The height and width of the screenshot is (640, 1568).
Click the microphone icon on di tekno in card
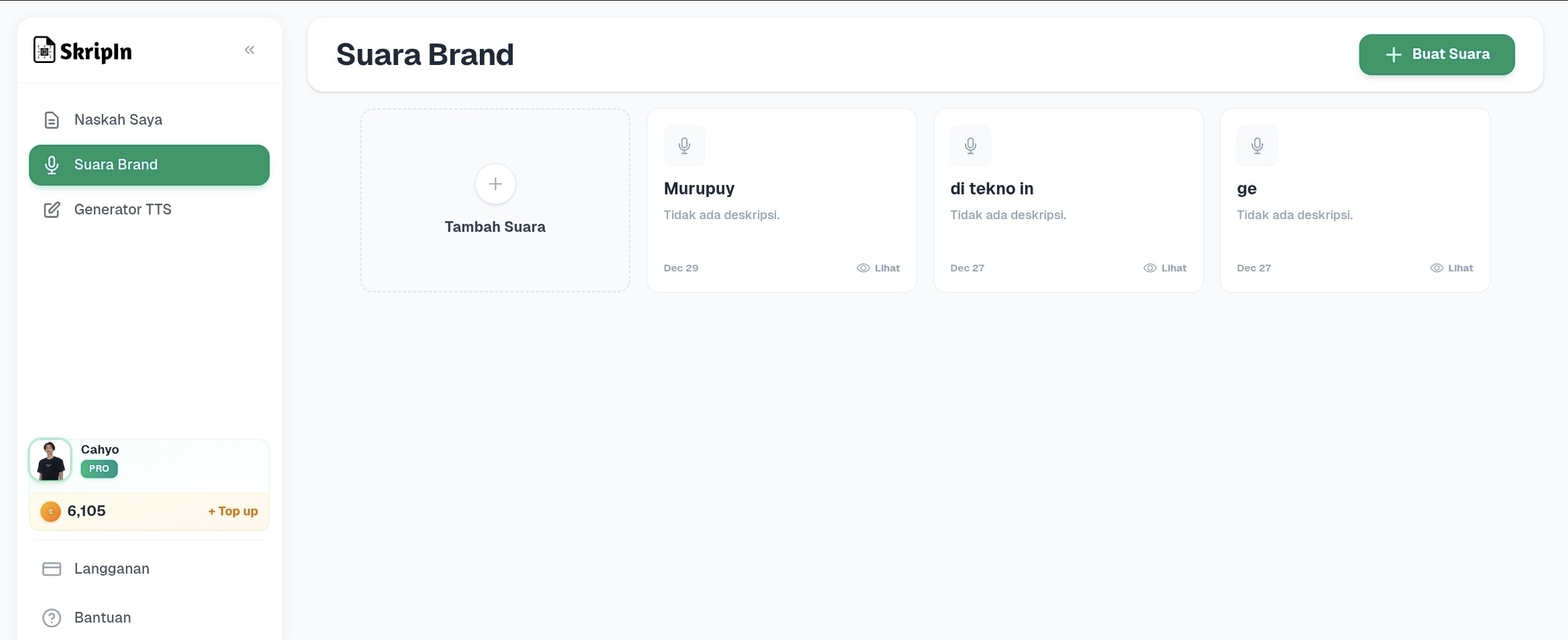(970, 145)
